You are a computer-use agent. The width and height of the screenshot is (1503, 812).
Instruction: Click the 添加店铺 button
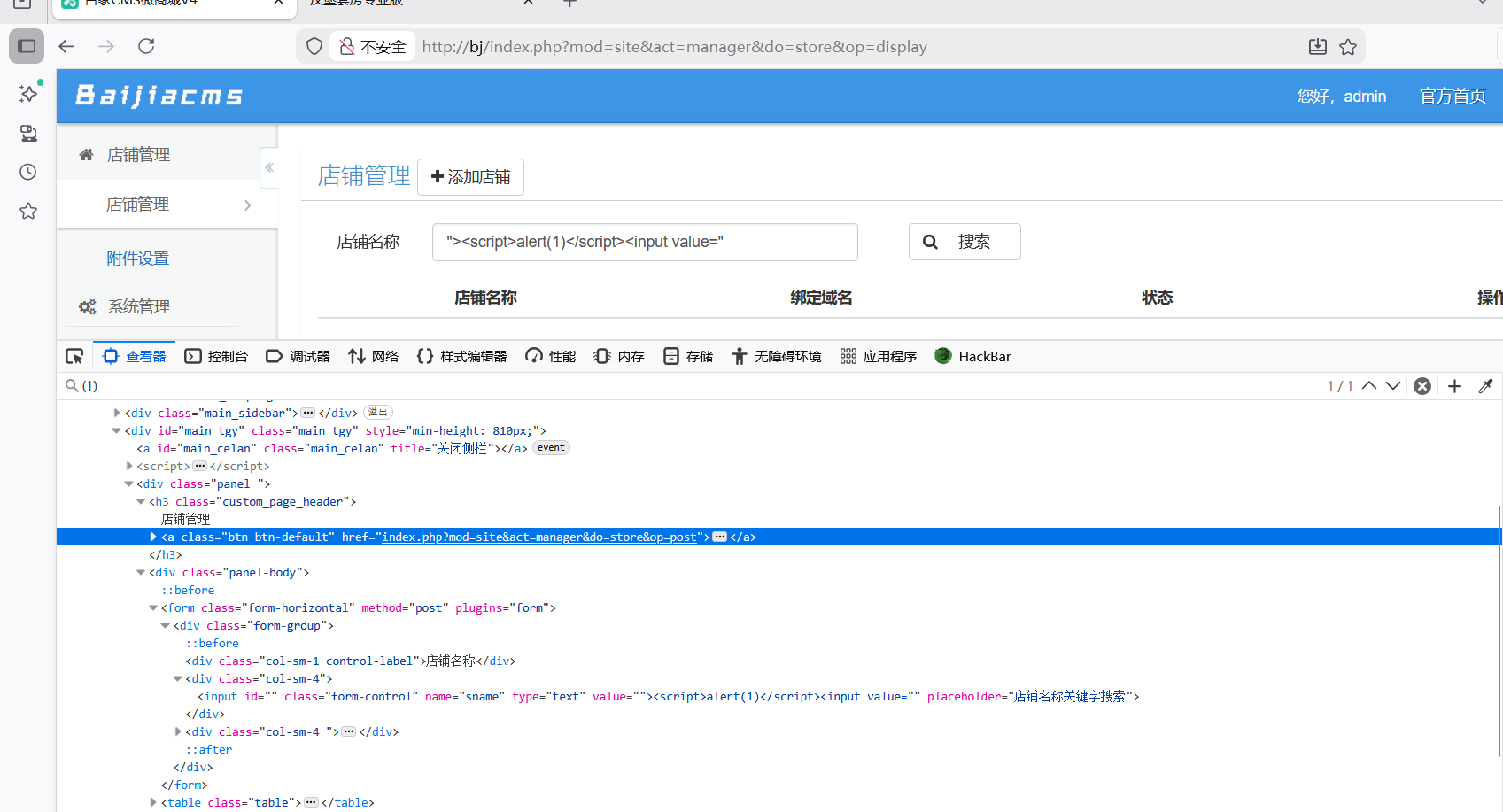click(x=470, y=177)
